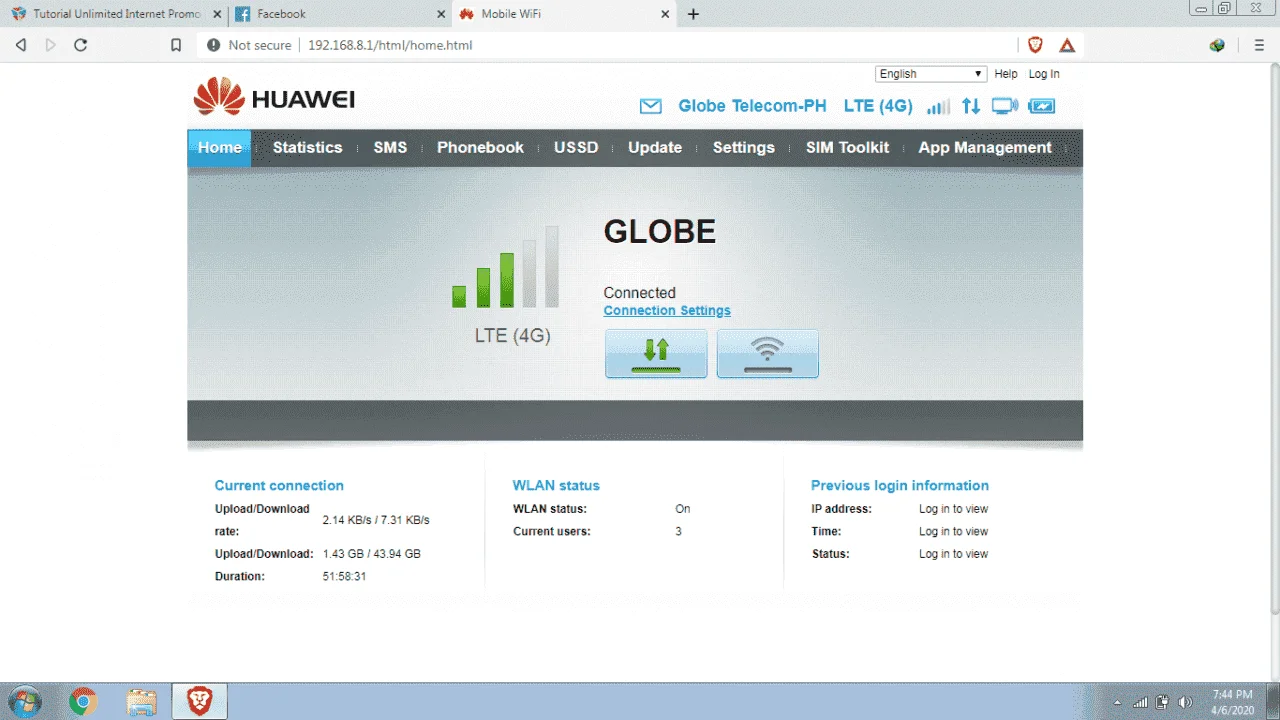The height and width of the screenshot is (720, 1280).
Task: Click the GLOBE carrier title
Action: click(x=660, y=232)
